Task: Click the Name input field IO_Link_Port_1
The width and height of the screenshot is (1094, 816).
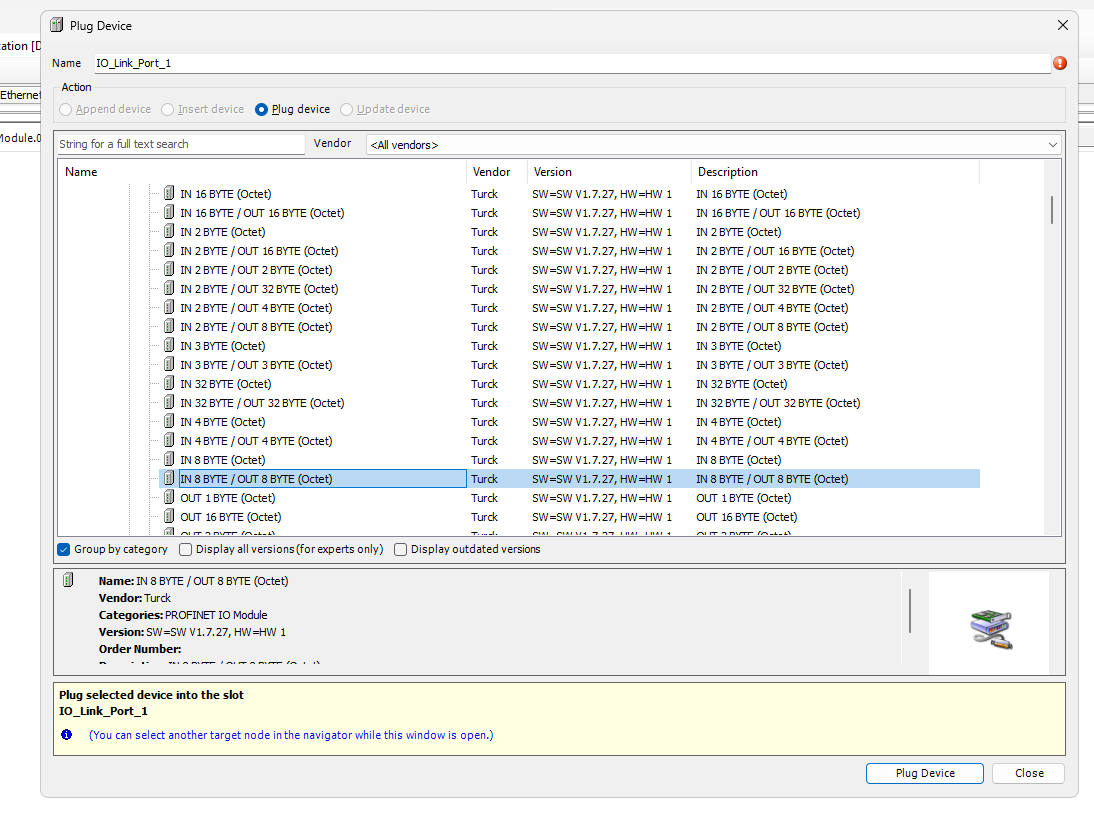Action: point(572,63)
